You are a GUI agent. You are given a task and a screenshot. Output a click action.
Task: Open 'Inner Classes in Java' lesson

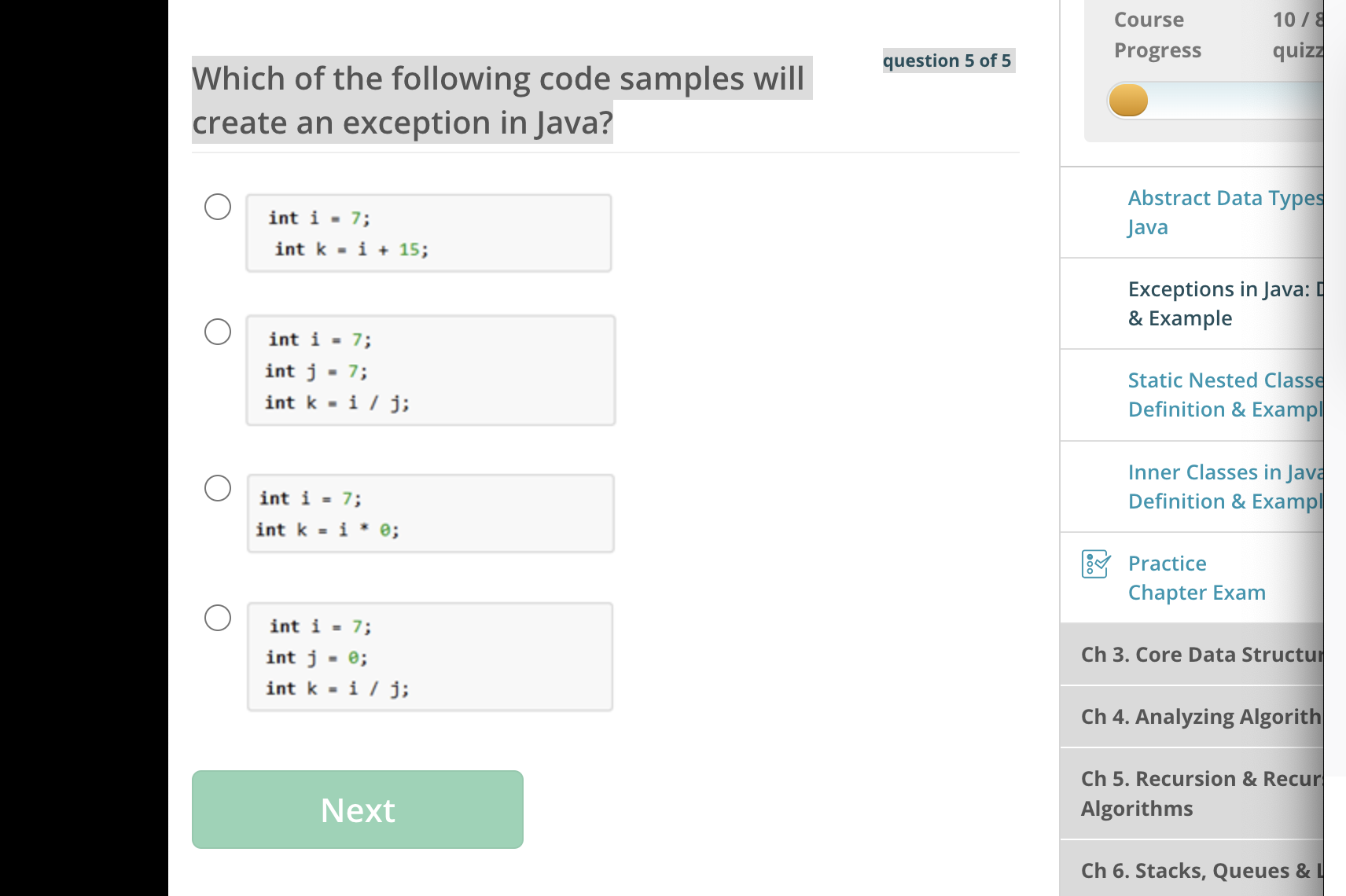(x=1223, y=486)
